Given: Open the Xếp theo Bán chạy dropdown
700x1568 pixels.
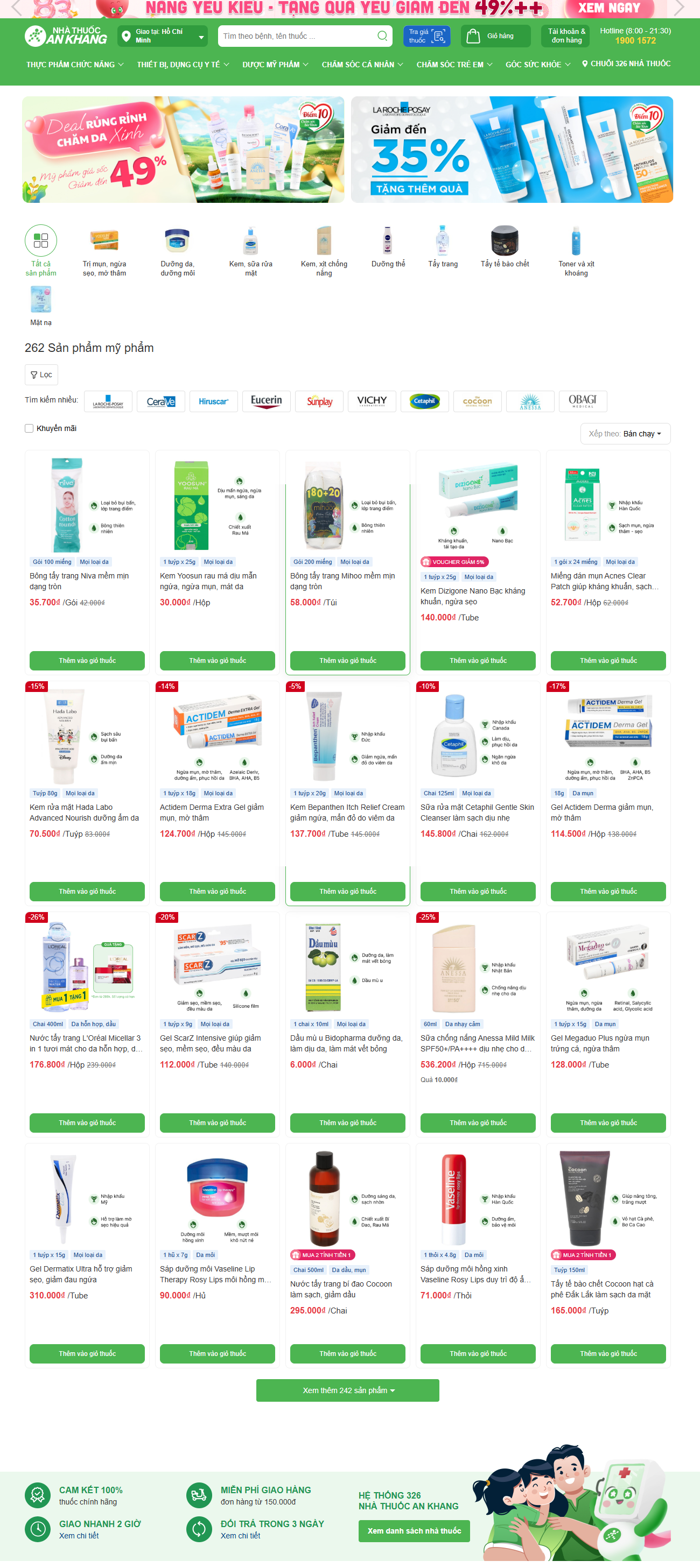Looking at the screenshot, I should [625, 433].
